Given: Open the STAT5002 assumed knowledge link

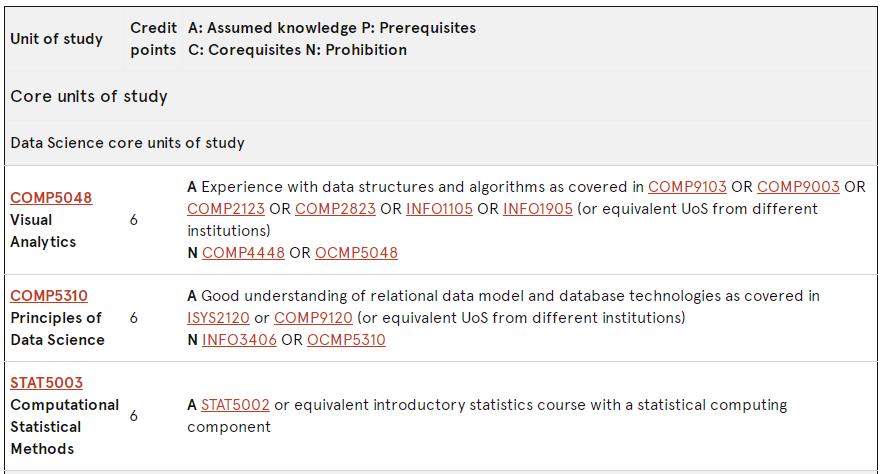Looking at the screenshot, I should click(x=235, y=404).
